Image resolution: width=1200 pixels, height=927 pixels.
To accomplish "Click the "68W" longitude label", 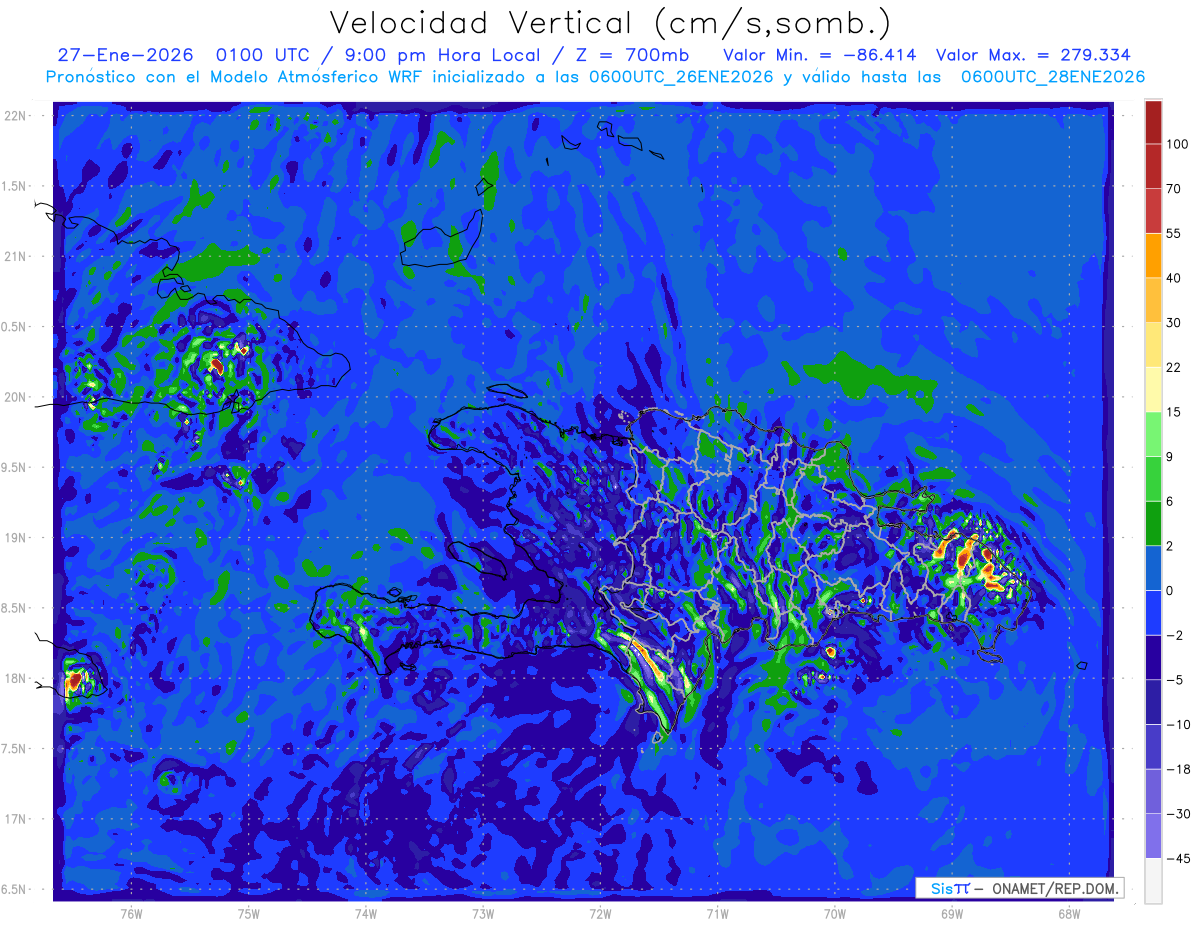I will [x=1069, y=913].
